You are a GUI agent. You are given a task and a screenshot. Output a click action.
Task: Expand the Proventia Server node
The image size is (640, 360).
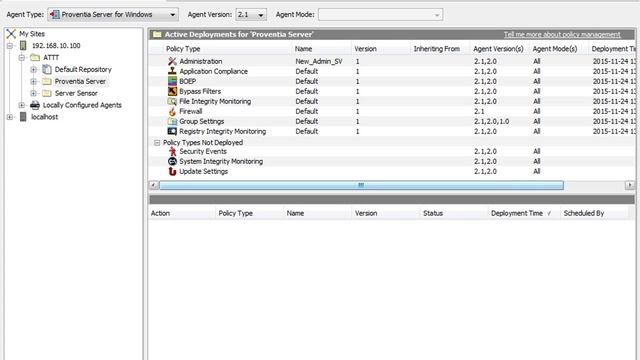[33, 81]
